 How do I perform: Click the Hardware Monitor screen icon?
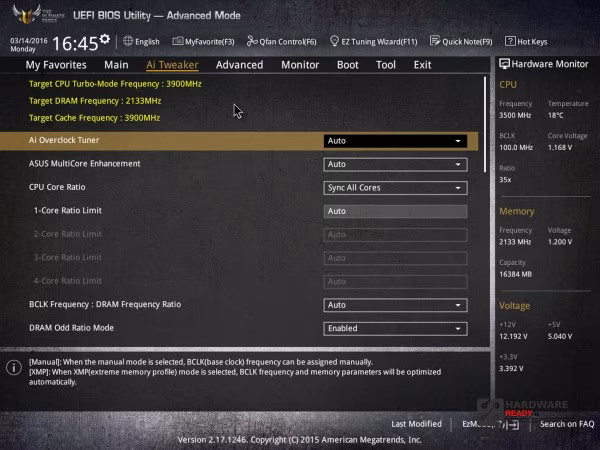(504, 64)
